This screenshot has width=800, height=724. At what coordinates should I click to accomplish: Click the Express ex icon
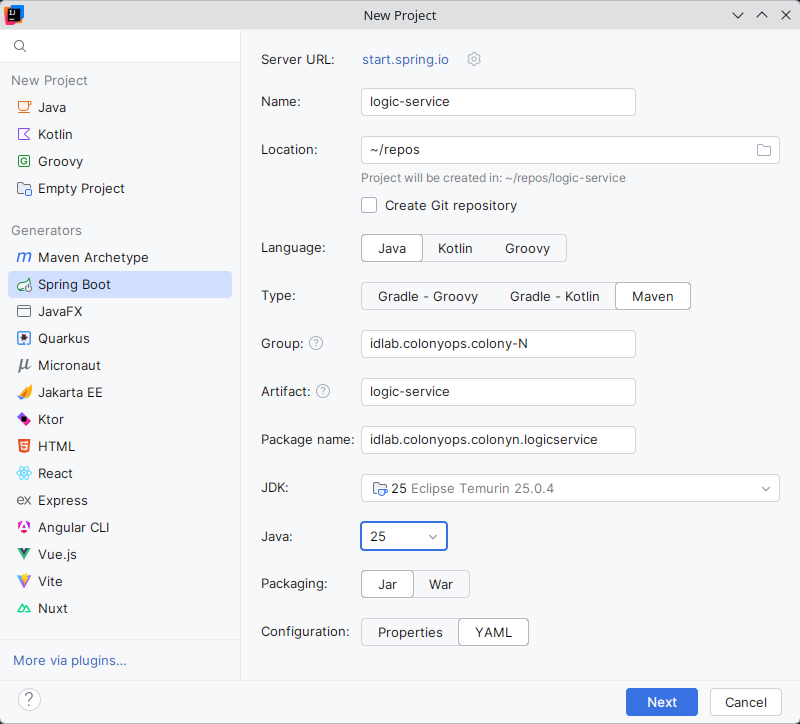24,500
